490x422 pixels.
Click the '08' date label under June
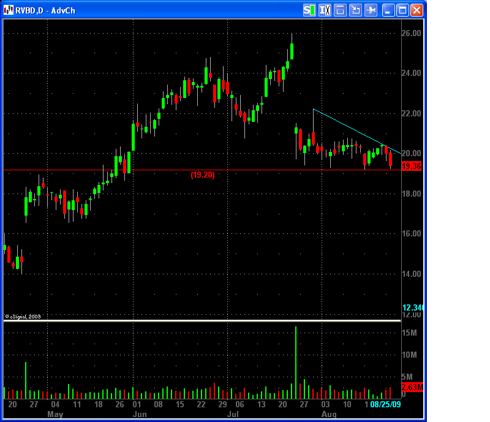pyautogui.click(x=158, y=404)
